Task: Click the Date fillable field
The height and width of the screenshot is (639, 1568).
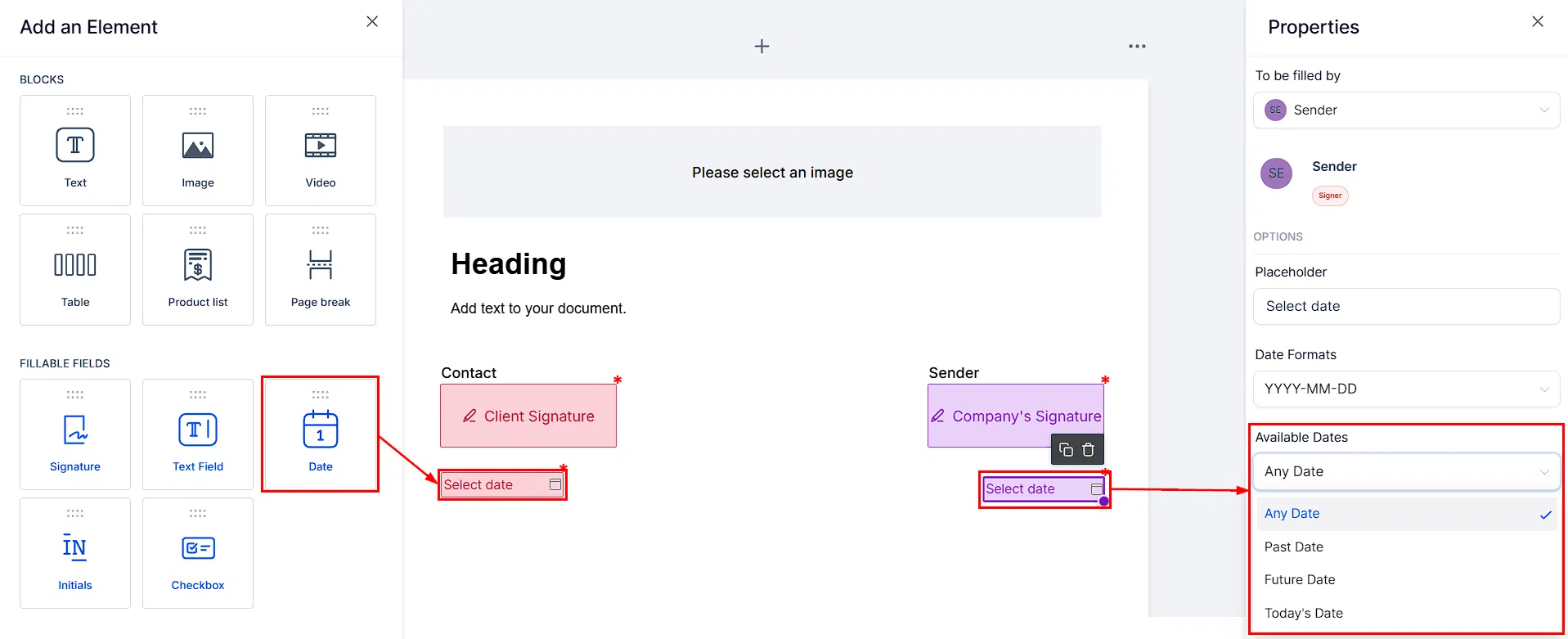Action: [x=321, y=434]
